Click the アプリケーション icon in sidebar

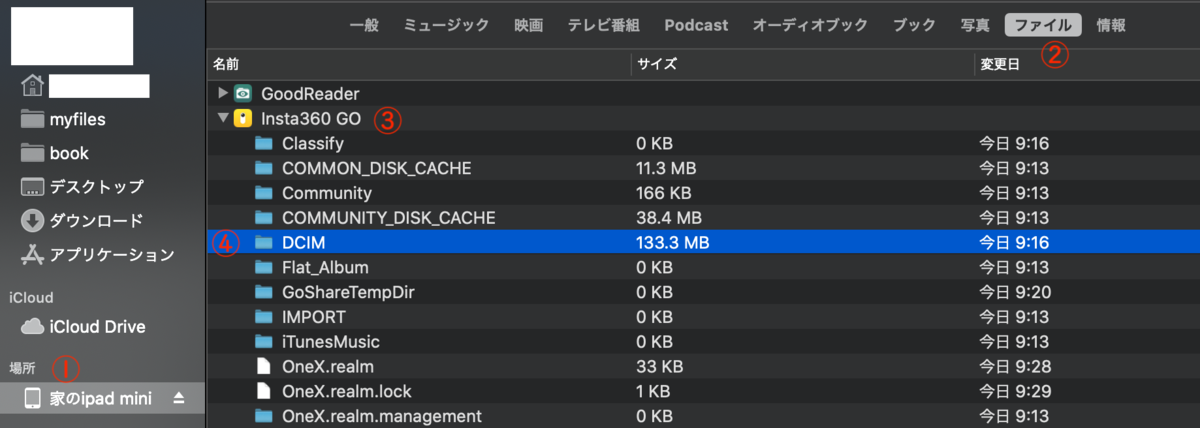(x=32, y=255)
